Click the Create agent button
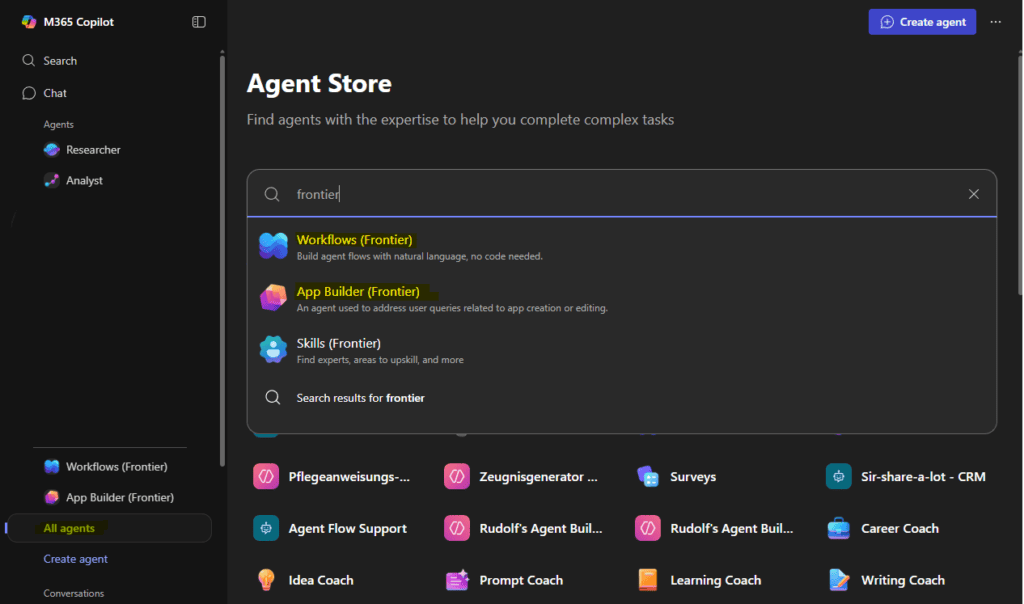This screenshot has width=1024, height=604. (921, 22)
